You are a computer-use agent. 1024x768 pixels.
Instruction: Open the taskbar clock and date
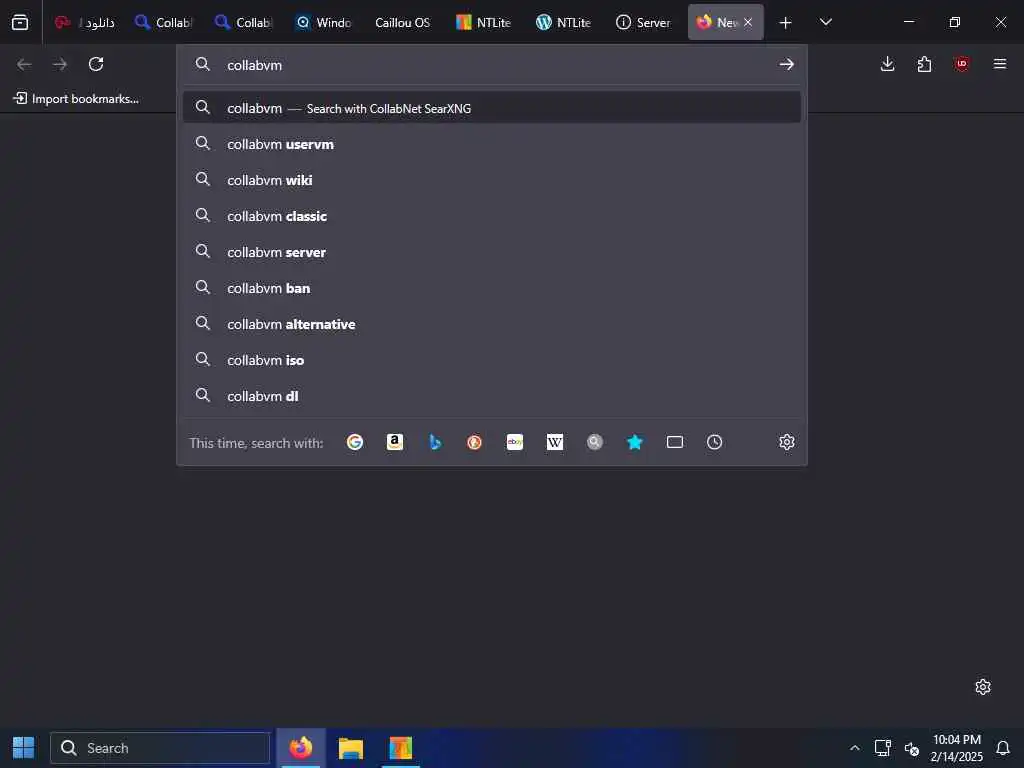[956, 748]
